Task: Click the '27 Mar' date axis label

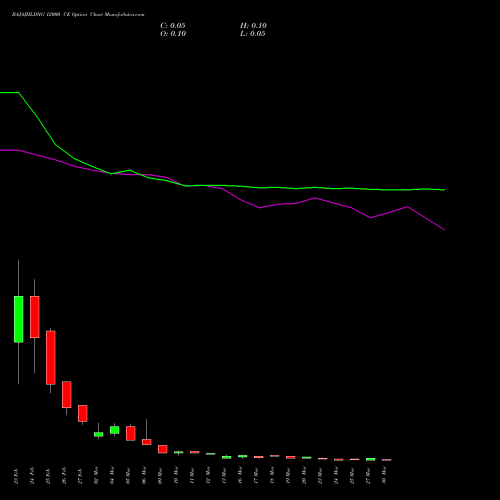Action: tap(368, 475)
